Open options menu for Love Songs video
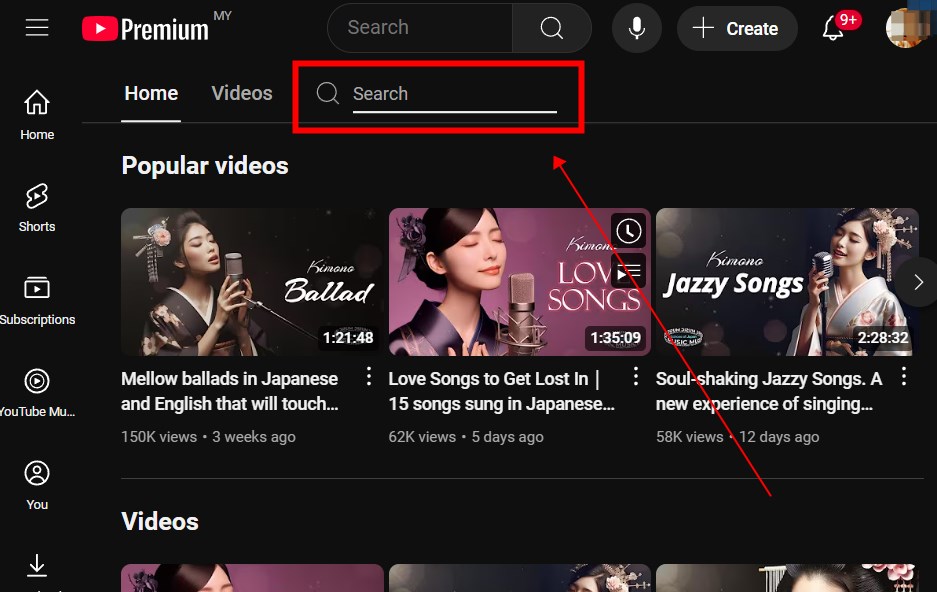The height and width of the screenshot is (592, 937). [636, 377]
